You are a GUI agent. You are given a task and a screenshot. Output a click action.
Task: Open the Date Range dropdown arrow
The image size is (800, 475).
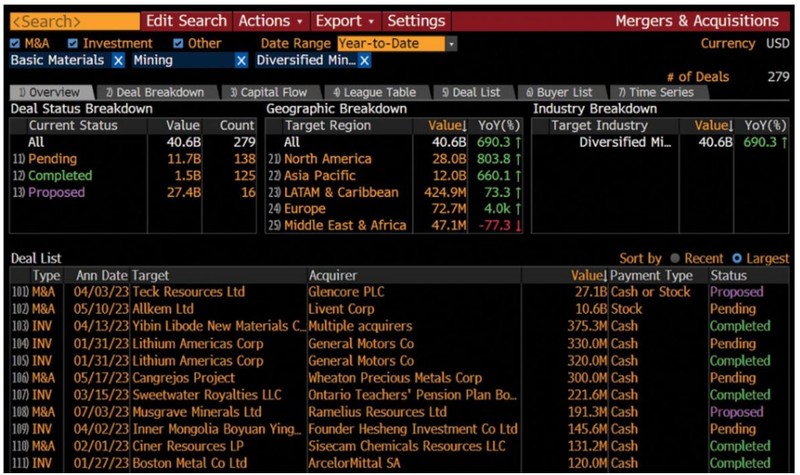coord(452,44)
